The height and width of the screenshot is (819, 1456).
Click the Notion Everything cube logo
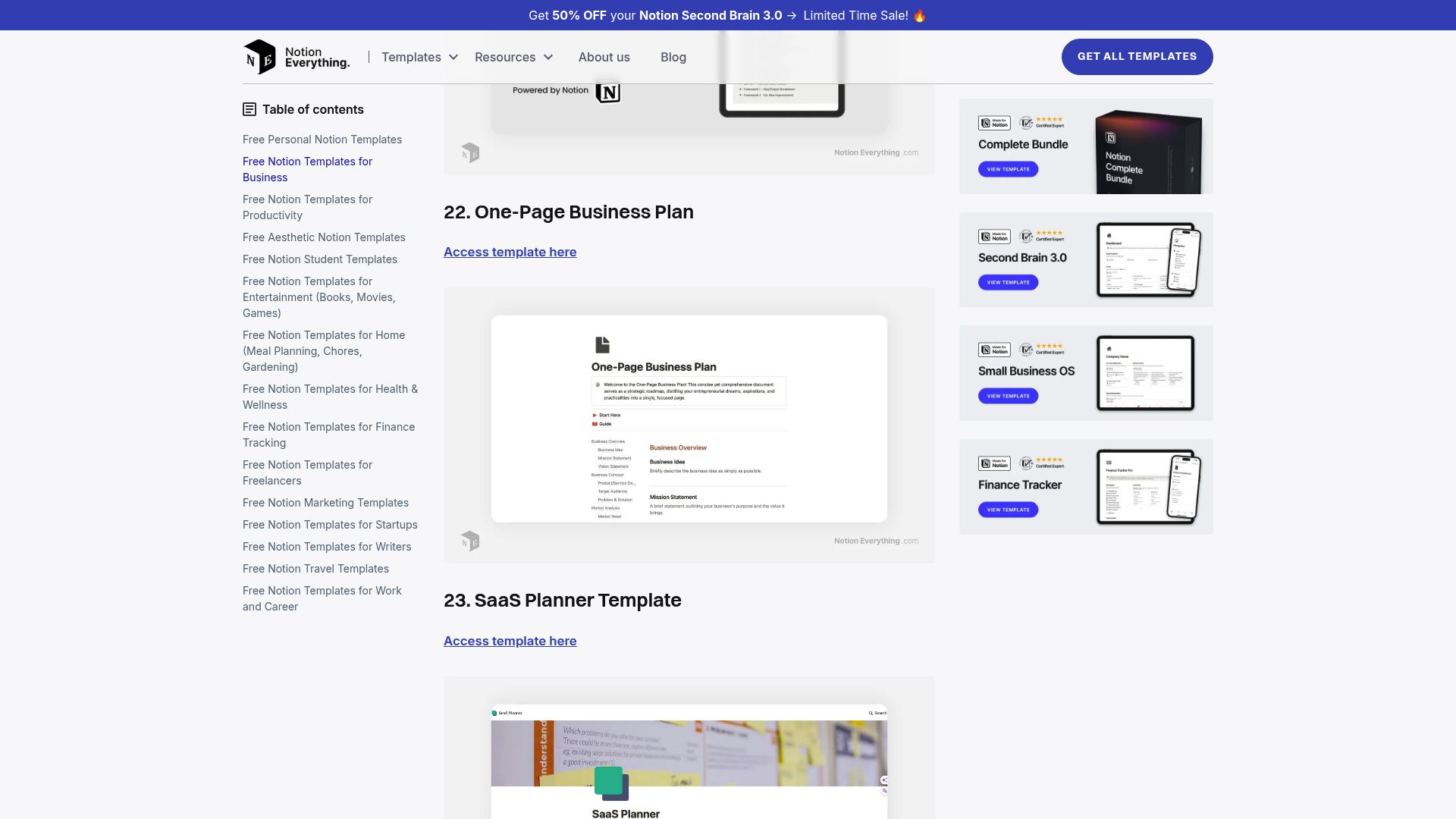259,57
